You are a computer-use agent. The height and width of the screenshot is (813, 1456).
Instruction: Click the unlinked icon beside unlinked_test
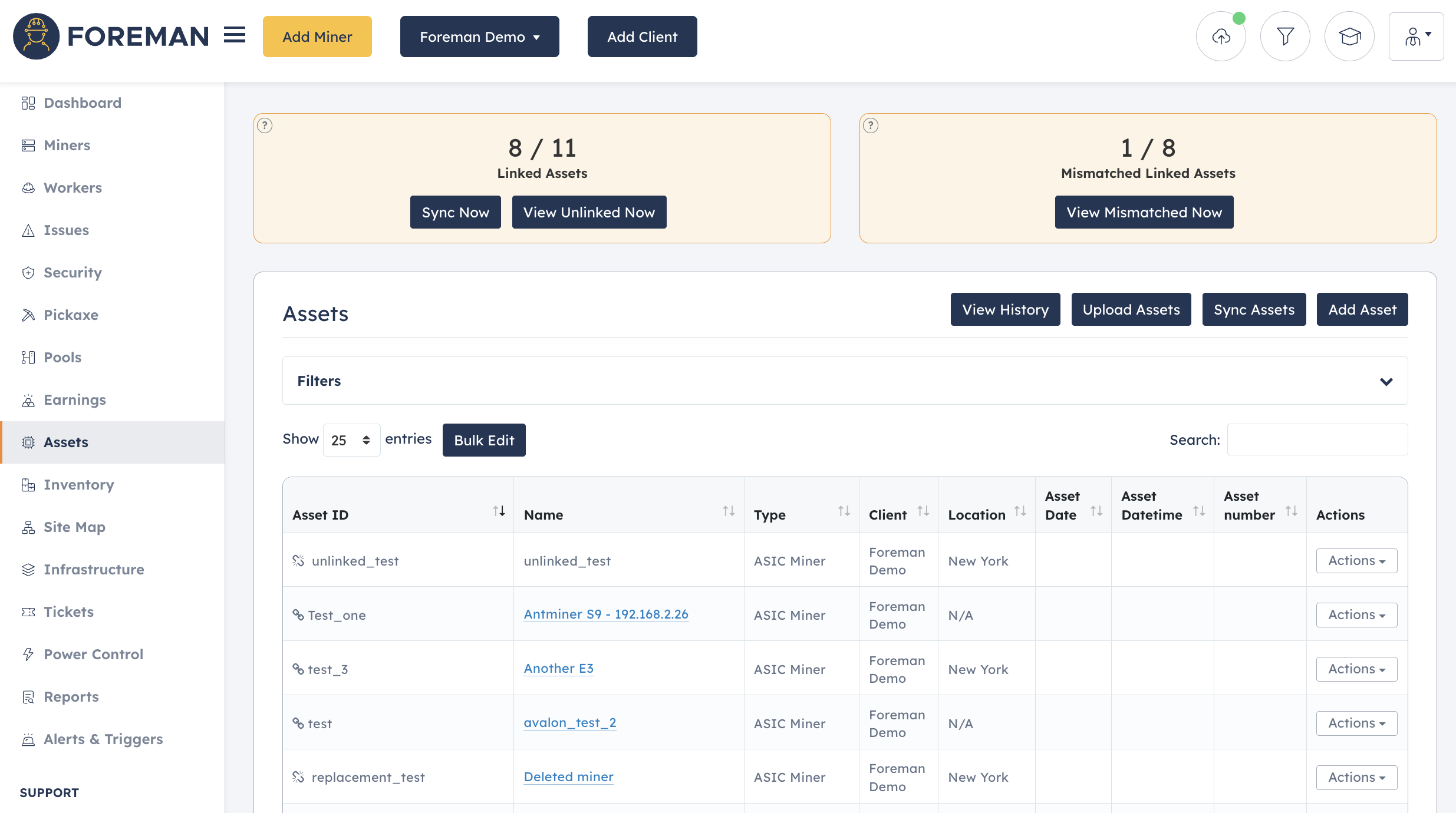pyautogui.click(x=299, y=561)
